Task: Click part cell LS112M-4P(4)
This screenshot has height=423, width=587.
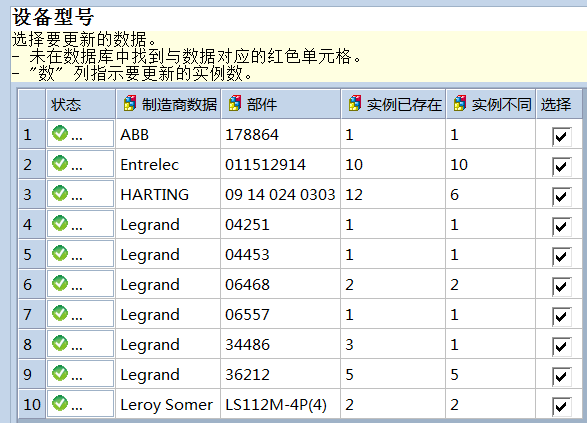Action: pos(280,404)
